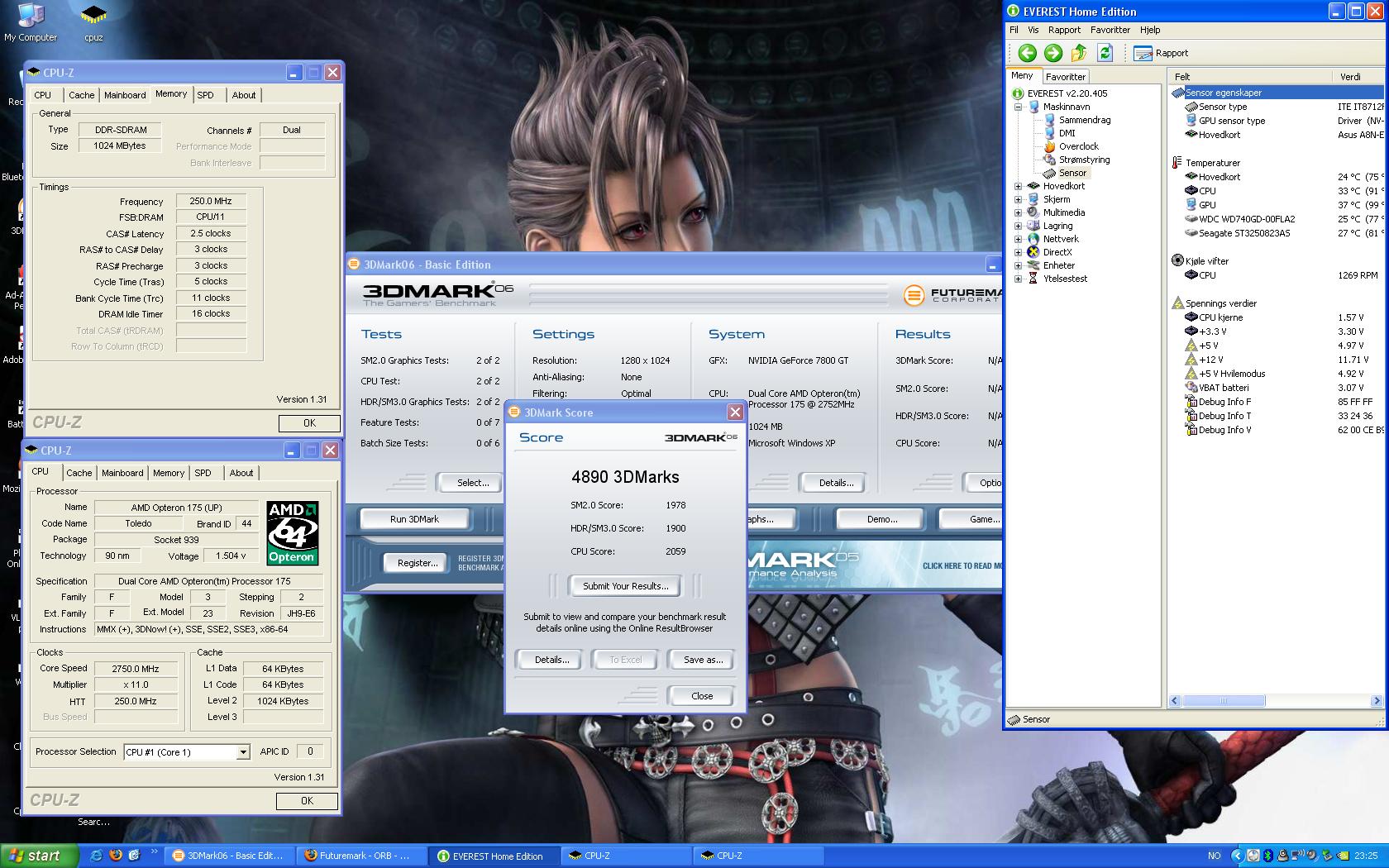
Task: Click OK in the lower CPU-Z window
Action: pos(307,800)
